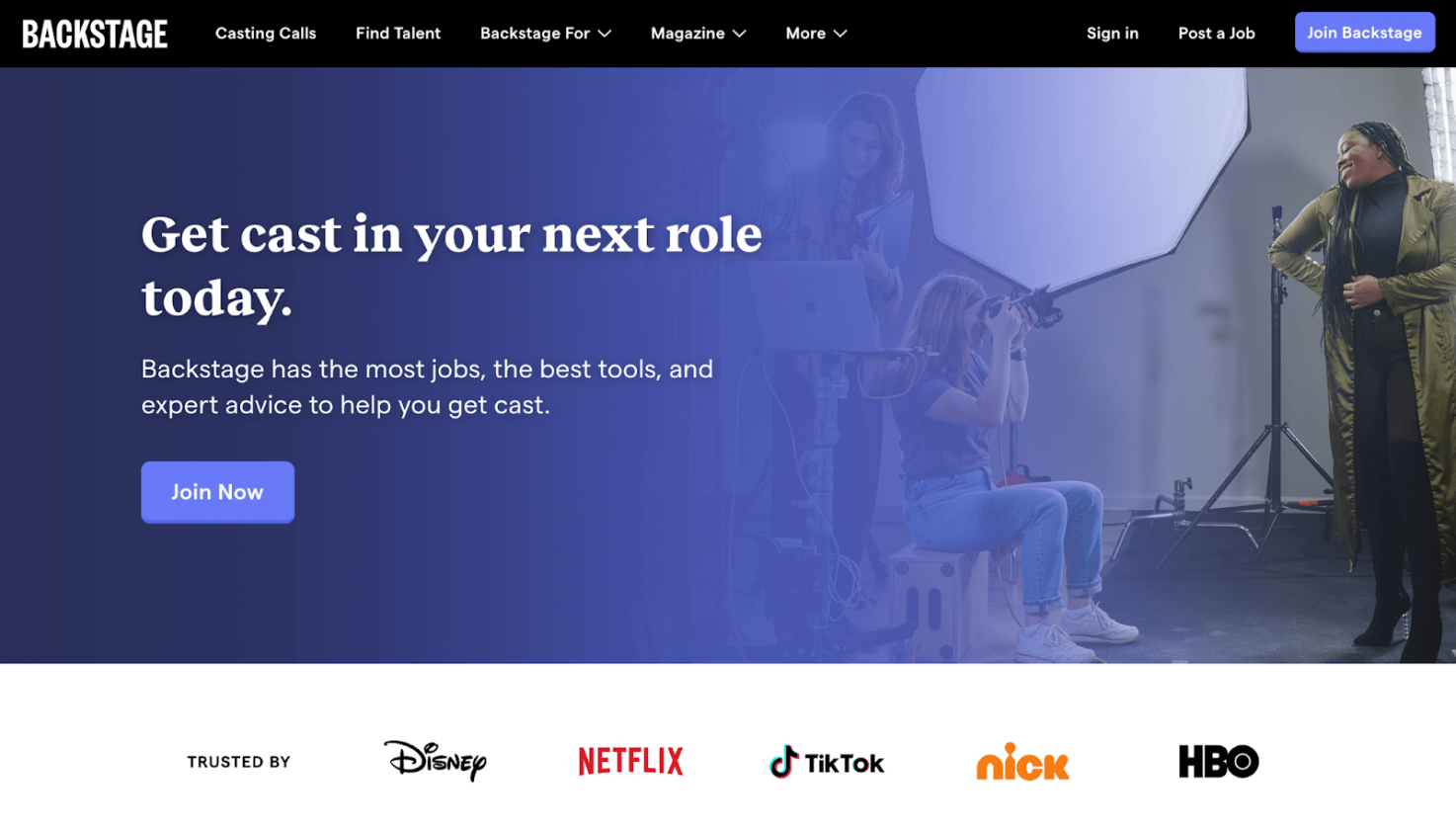Expand the More navigation menu
Screen dimensions: 1456x830
pyautogui.click(x=806, y=34)
